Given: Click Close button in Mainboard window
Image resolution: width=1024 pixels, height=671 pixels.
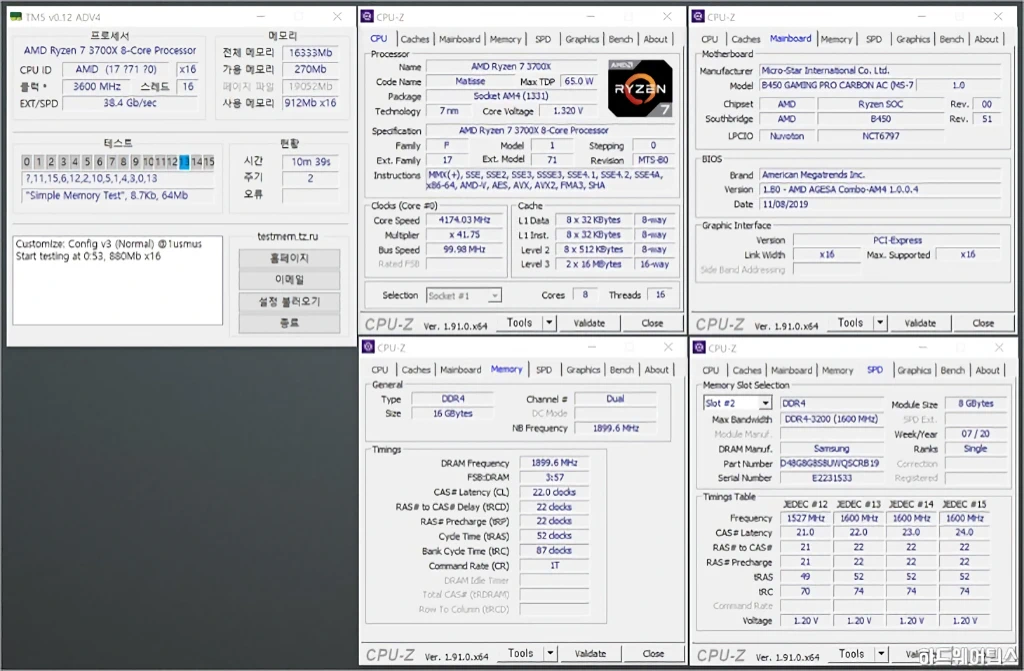Looking at the screenshot, I should pos(983,323).
